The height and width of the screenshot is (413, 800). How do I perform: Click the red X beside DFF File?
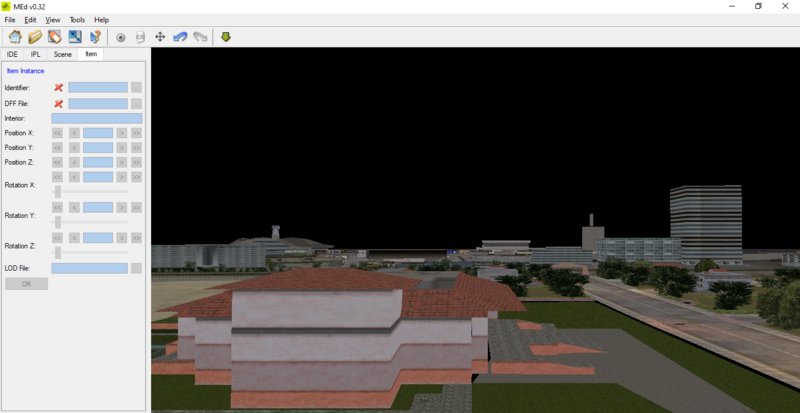(59, 104)
